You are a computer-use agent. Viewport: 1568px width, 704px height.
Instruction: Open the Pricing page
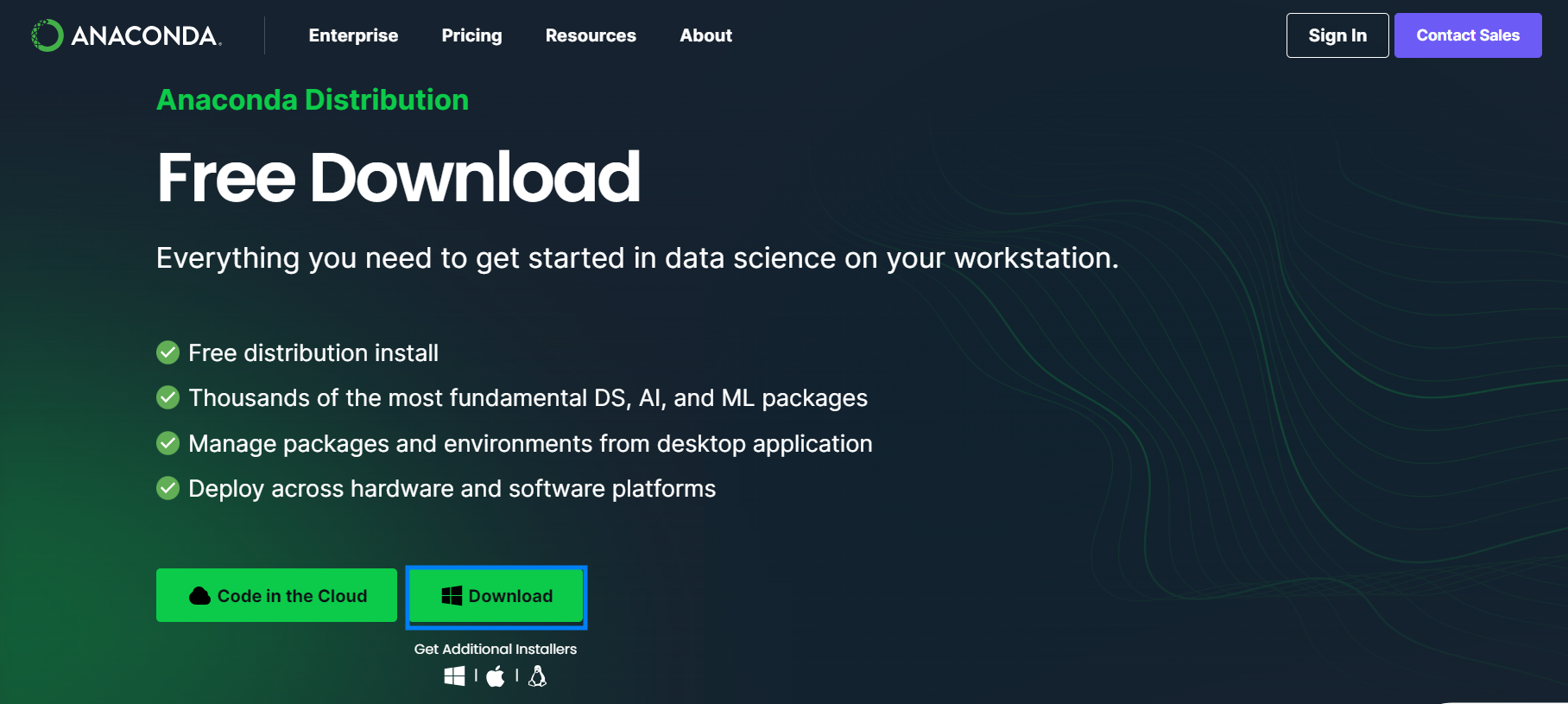point(471,35)
